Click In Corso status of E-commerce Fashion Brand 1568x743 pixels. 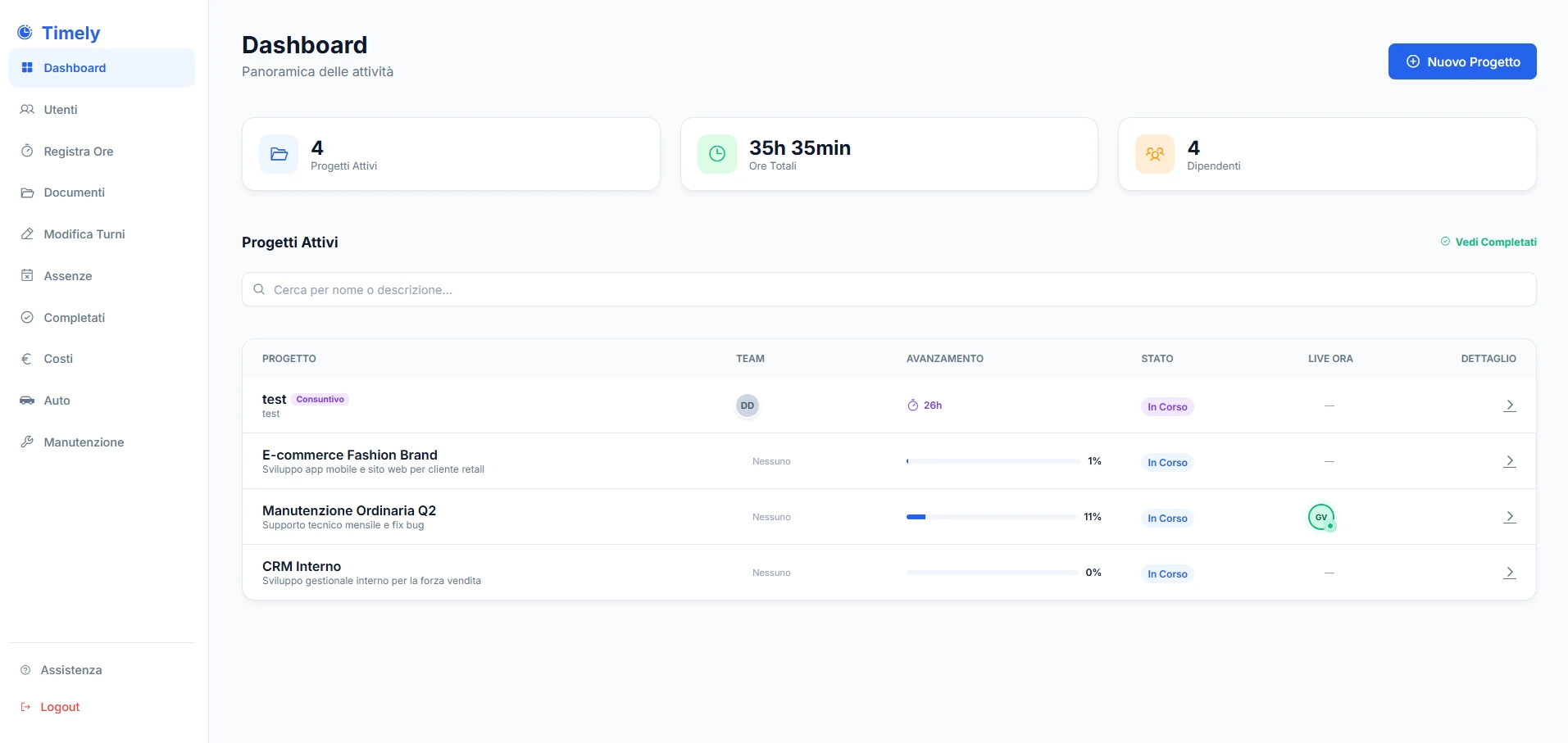1167,463
